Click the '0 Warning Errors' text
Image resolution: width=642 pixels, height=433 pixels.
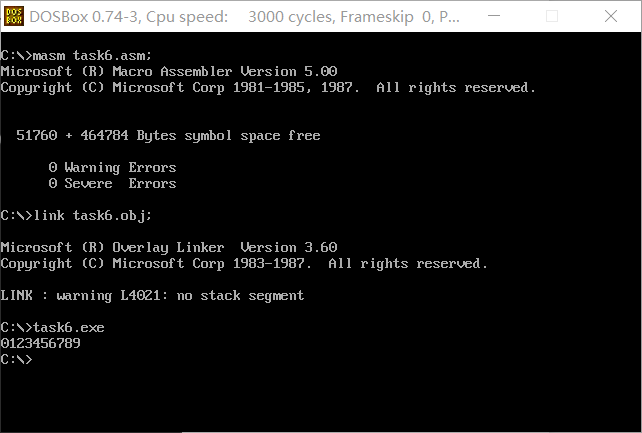tap(112, 168)
